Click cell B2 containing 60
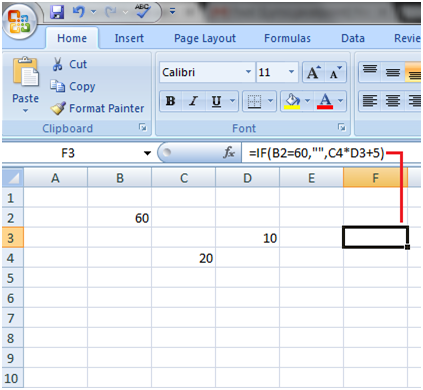Screen dimensions: 423x390 coord(120,218)
